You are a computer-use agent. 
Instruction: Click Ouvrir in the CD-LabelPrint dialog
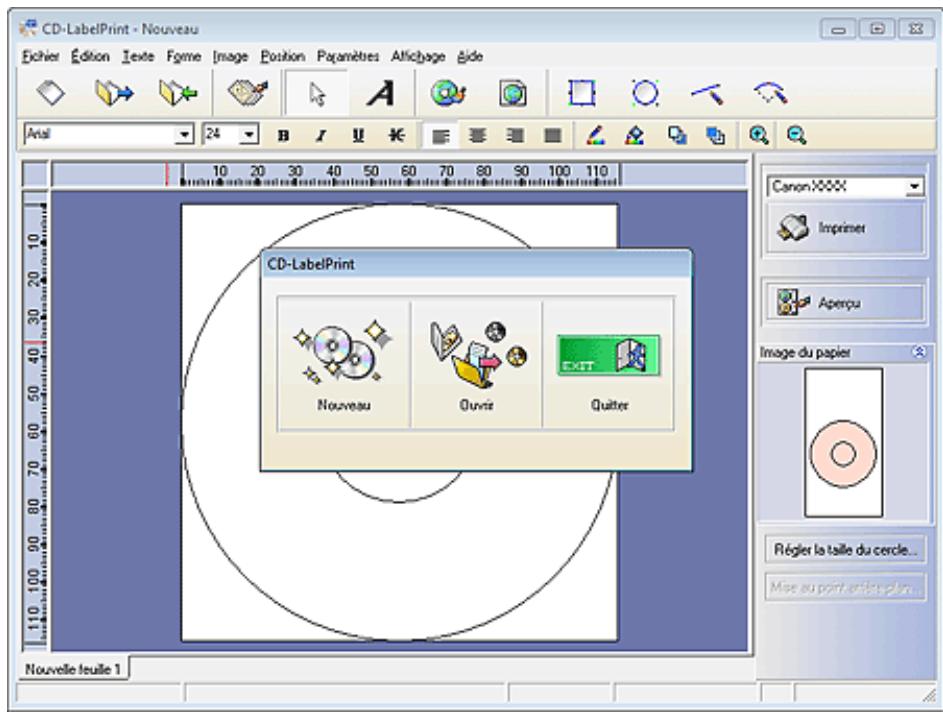tap(476, 362)
